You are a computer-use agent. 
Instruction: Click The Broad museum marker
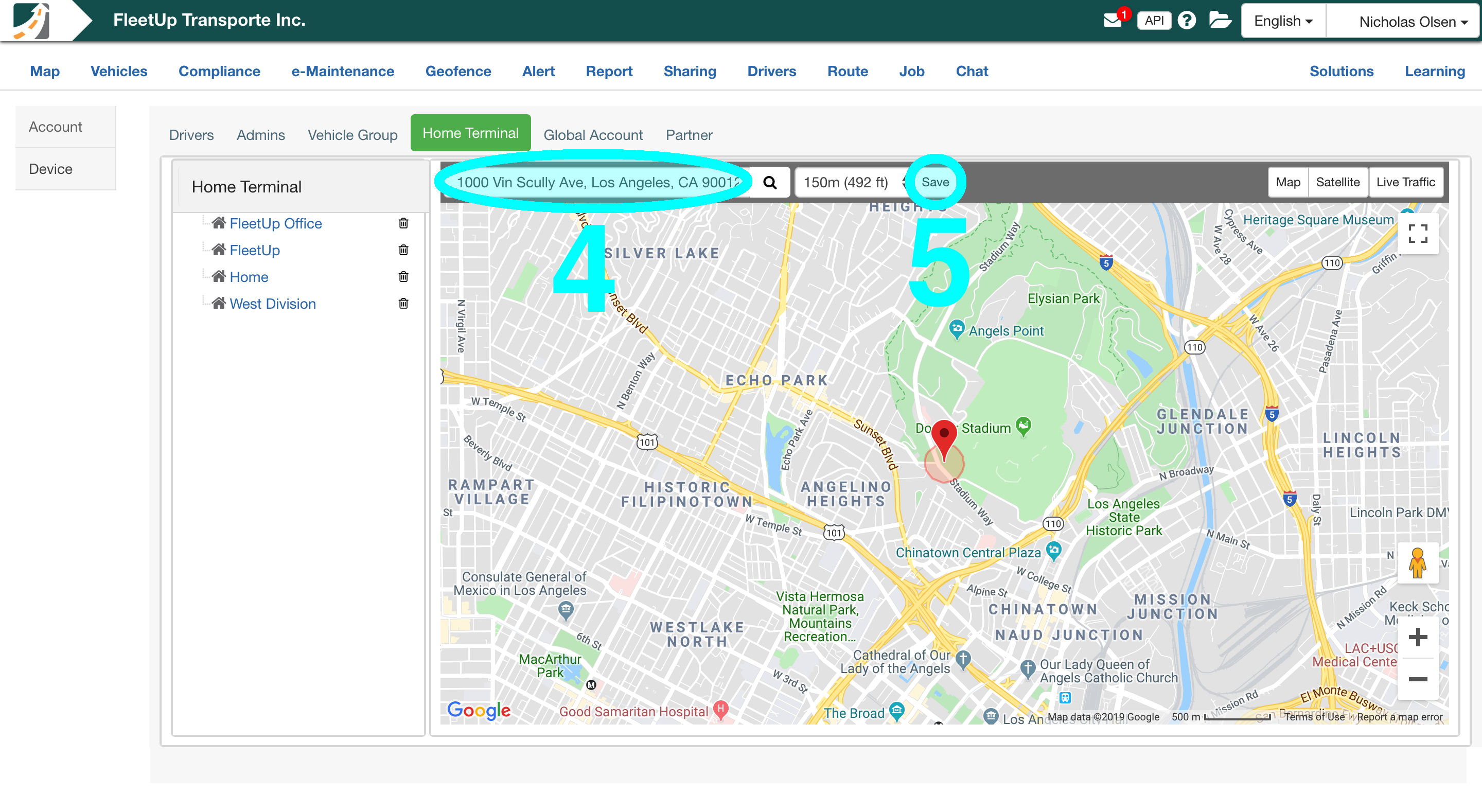[896, 711]
